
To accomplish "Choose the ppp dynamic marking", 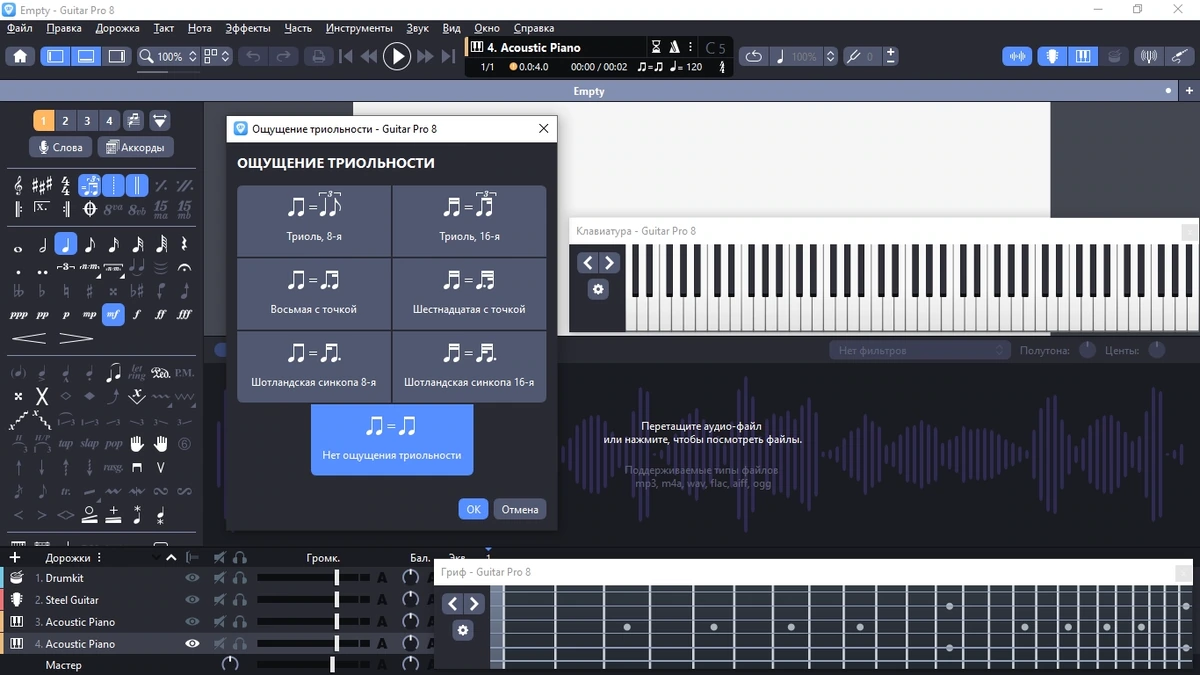I will pyautogui.click(x=18, y=314).
